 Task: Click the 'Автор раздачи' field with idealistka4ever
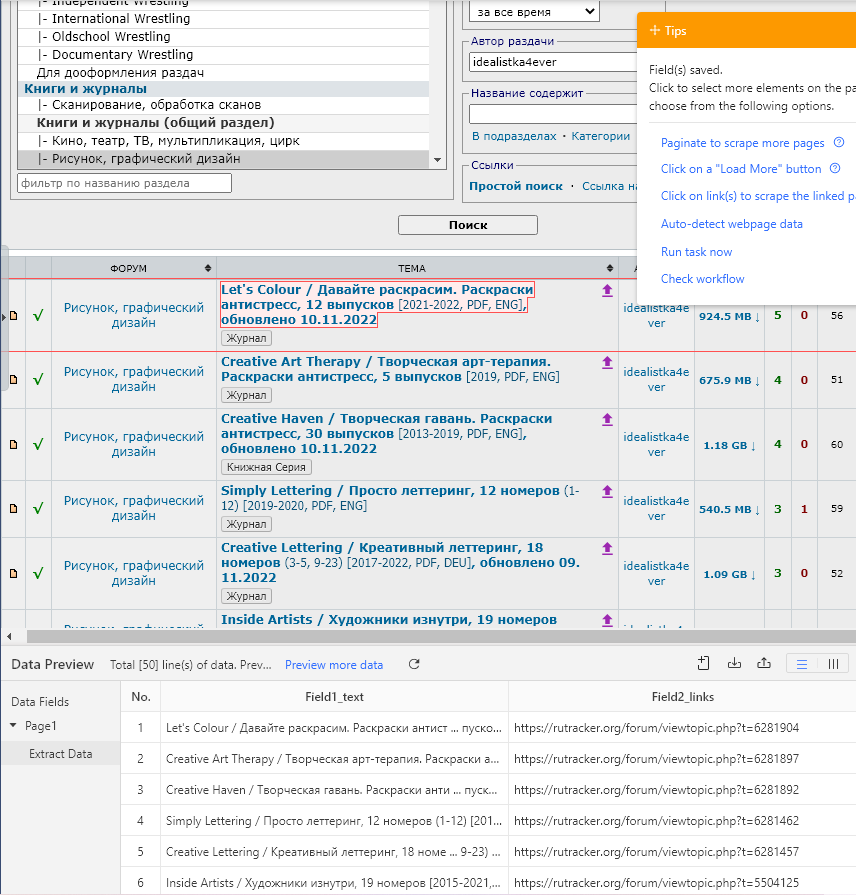point(553,62)
